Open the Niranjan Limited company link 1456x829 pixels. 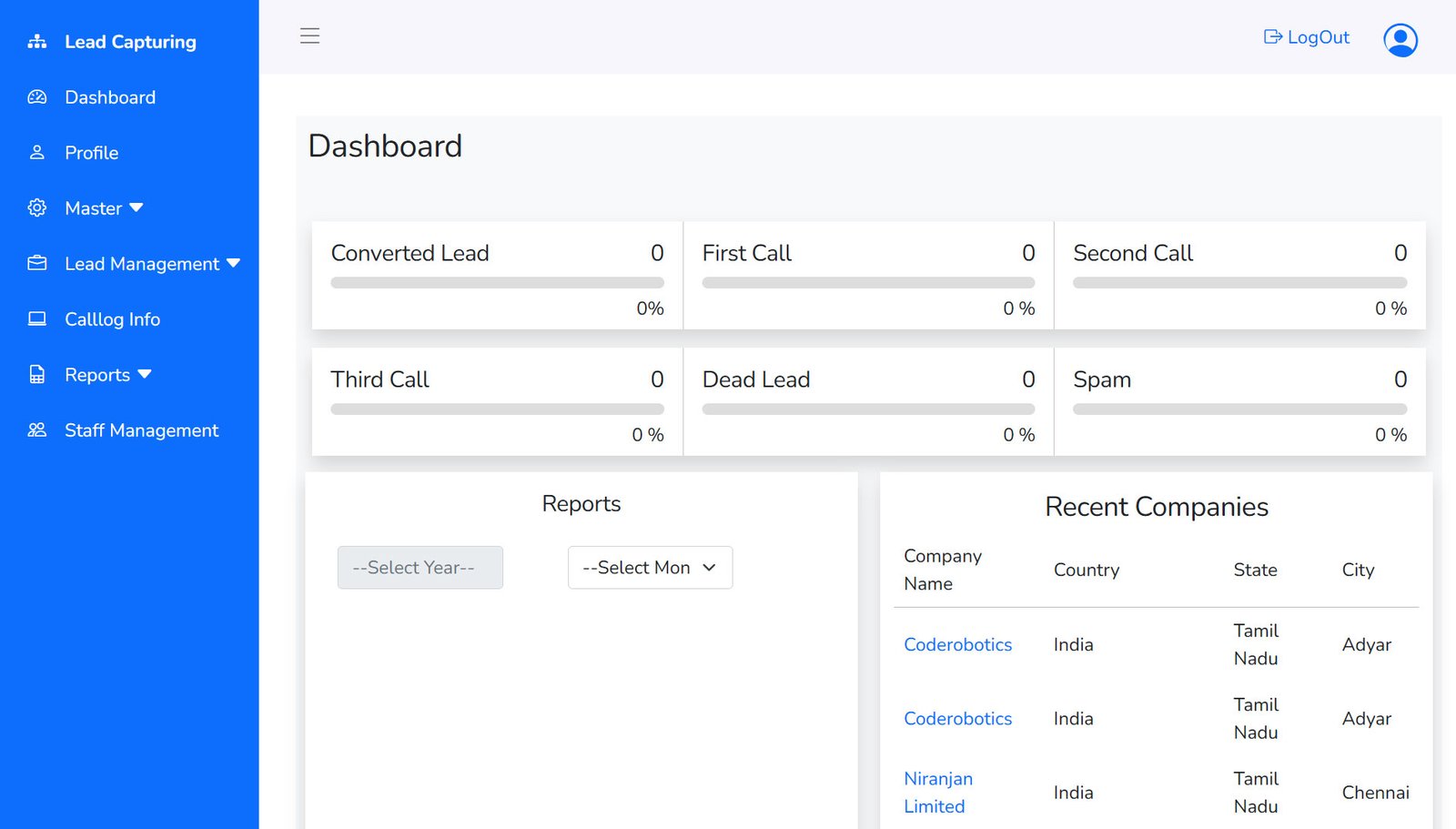(938, 793)
